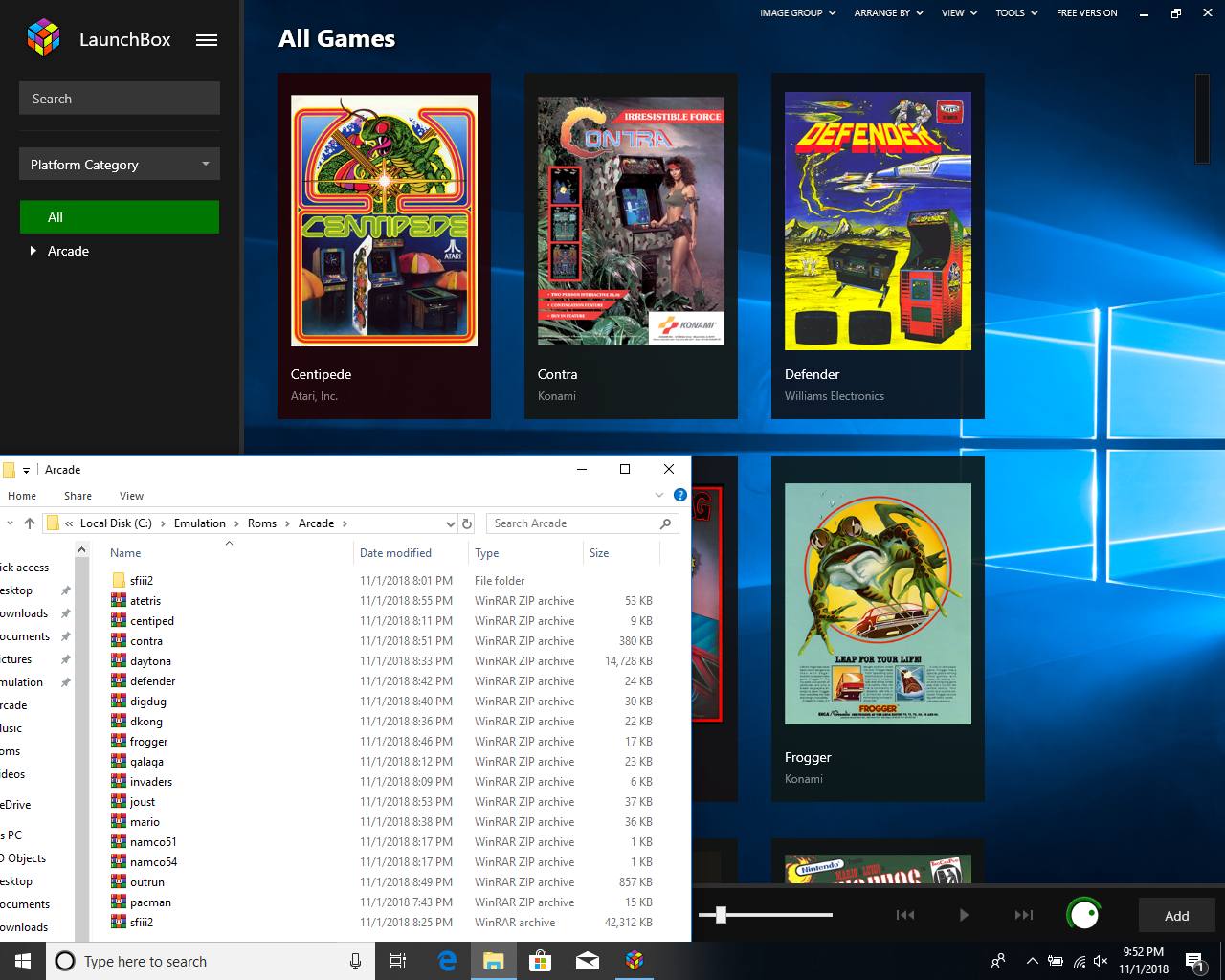The width and height of the screenshot is (1225, 980).
Task: Activate Cortana microphone in taskbar
Action: [x=355, y=961]
